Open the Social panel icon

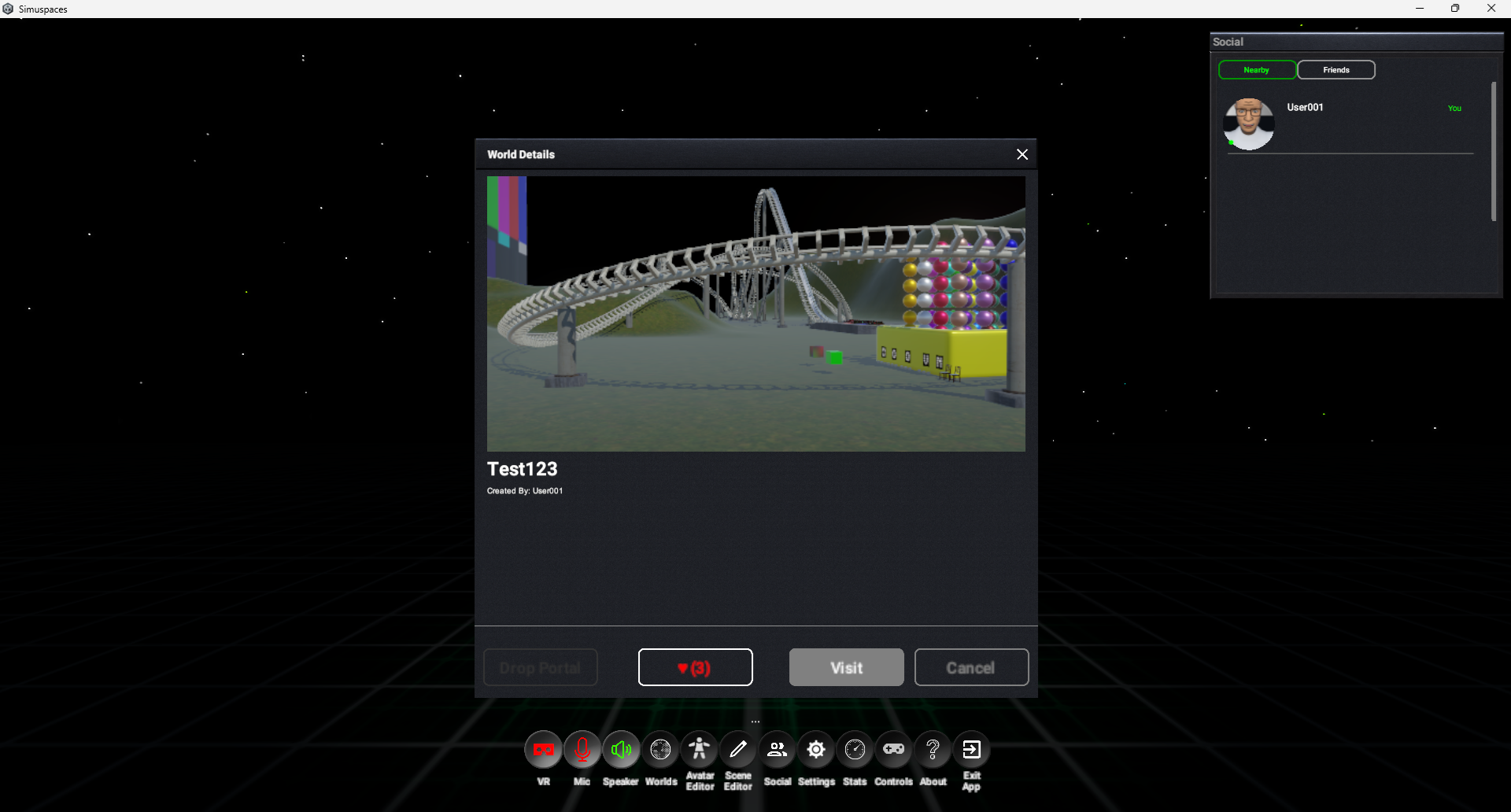tap(777, 750)
